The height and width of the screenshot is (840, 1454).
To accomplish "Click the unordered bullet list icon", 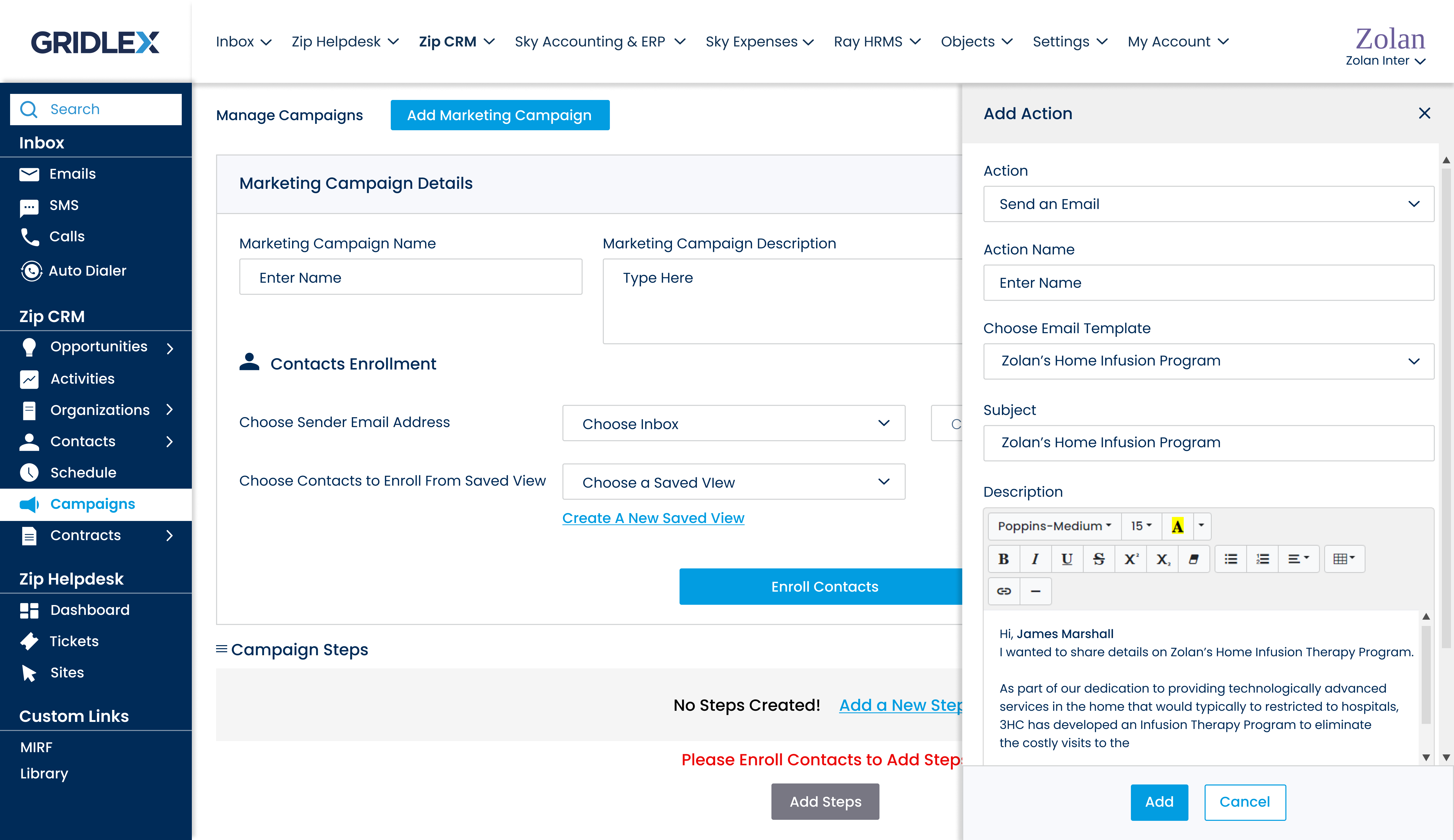I will [x=1231, y=559].
